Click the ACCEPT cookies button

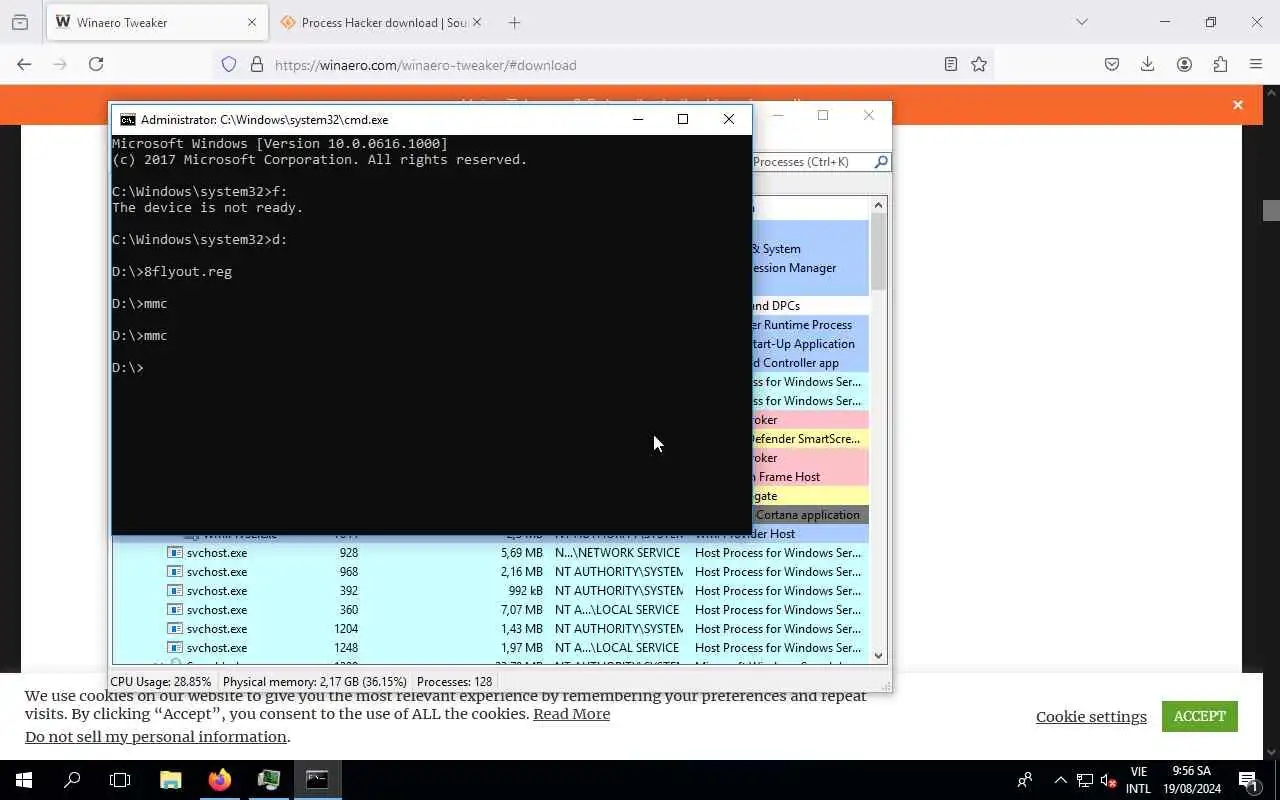pyautogui.click(x=1200, y=716)
